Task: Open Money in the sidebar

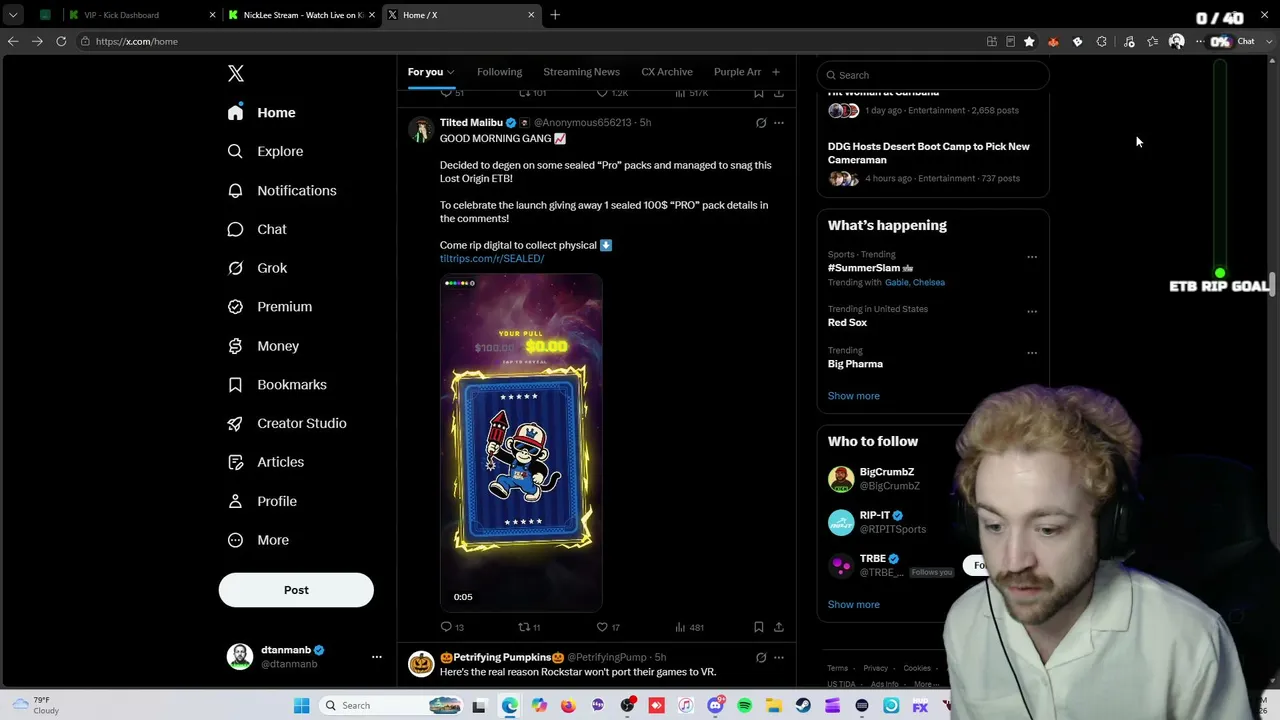Action: [x=263, y=346]
